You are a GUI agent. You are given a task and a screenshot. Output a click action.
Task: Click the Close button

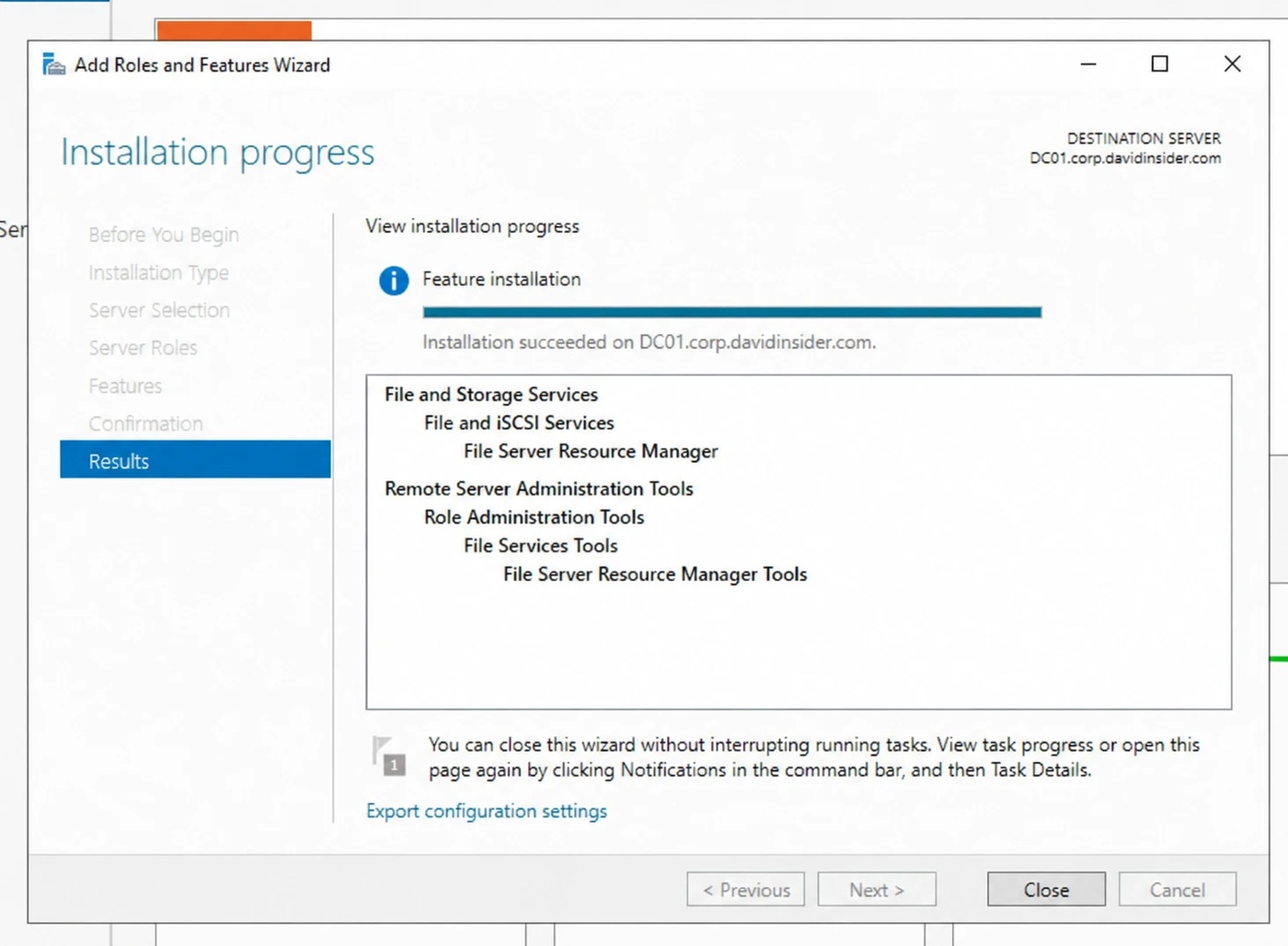point(1046,890)
